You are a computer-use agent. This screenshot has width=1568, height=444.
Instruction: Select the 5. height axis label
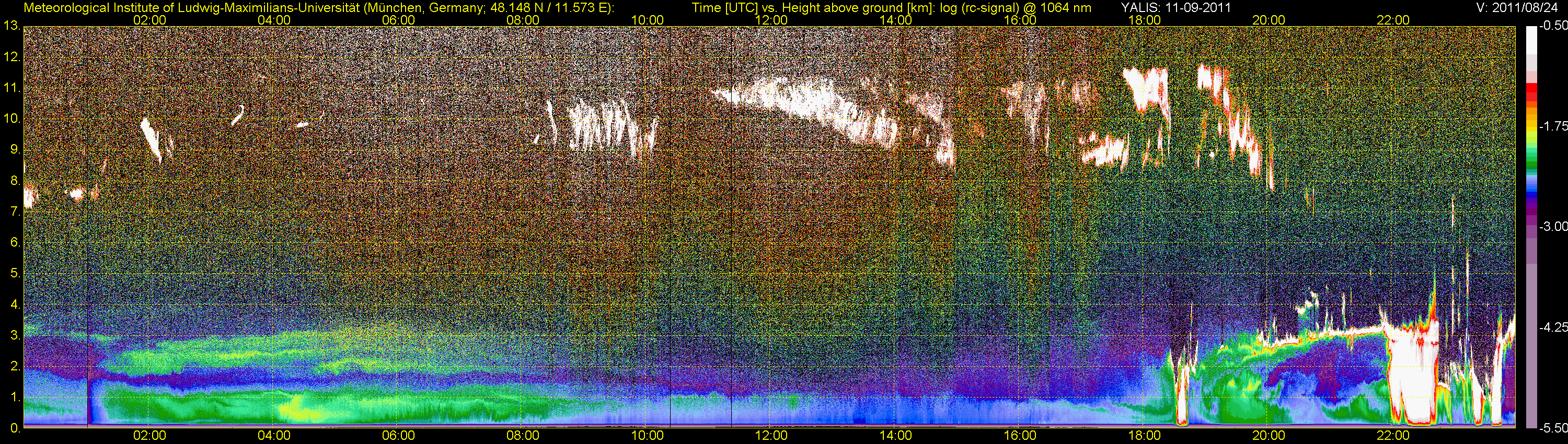tap(15, 274)
